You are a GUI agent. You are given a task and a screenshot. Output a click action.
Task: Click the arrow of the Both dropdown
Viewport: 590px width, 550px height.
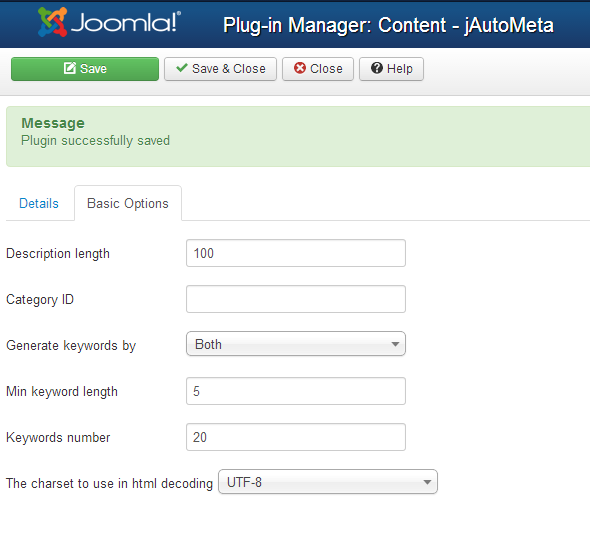coord(395,344)
